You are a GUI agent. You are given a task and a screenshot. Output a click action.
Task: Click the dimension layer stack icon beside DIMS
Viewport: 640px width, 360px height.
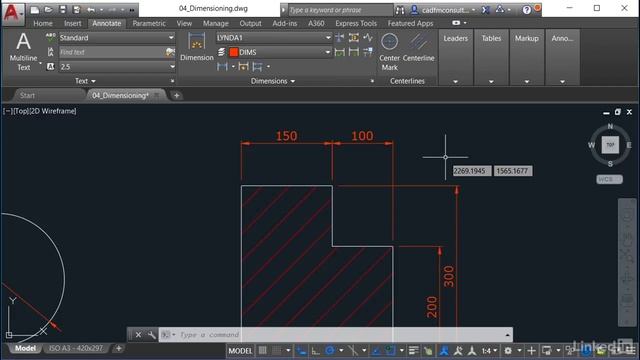pos(221,52)
